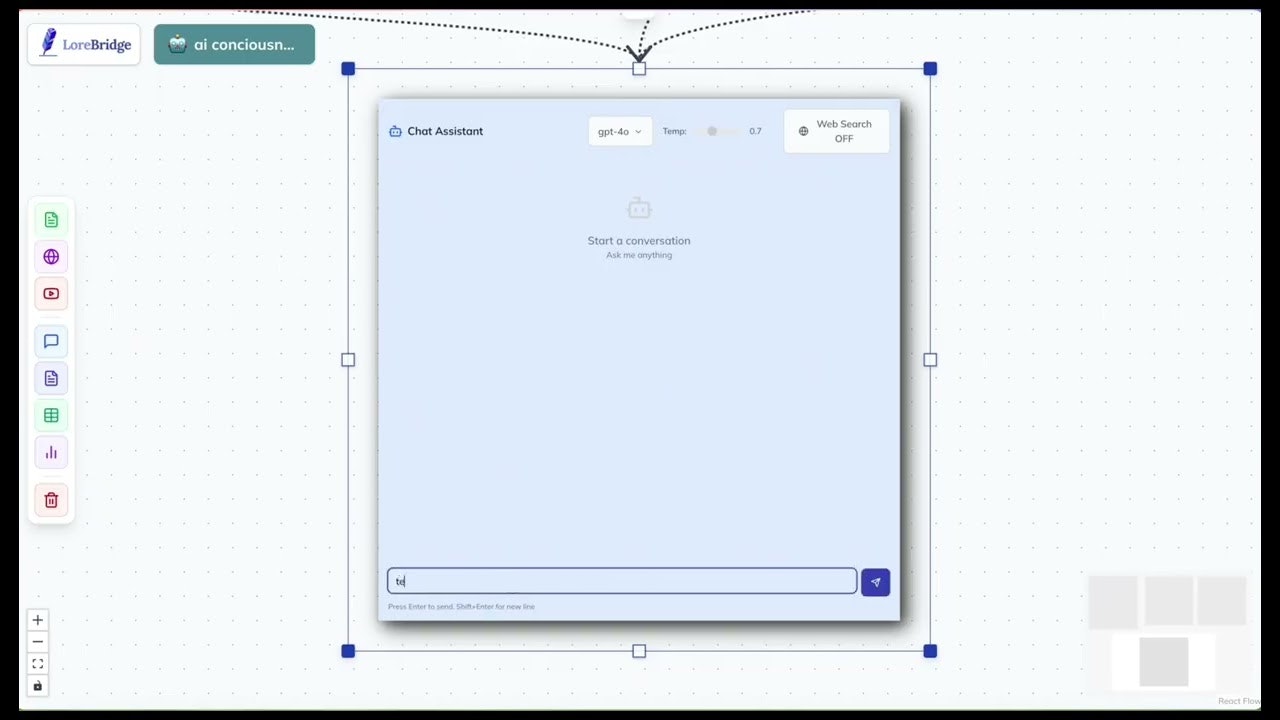Add a purple text document node

[51, 378]
